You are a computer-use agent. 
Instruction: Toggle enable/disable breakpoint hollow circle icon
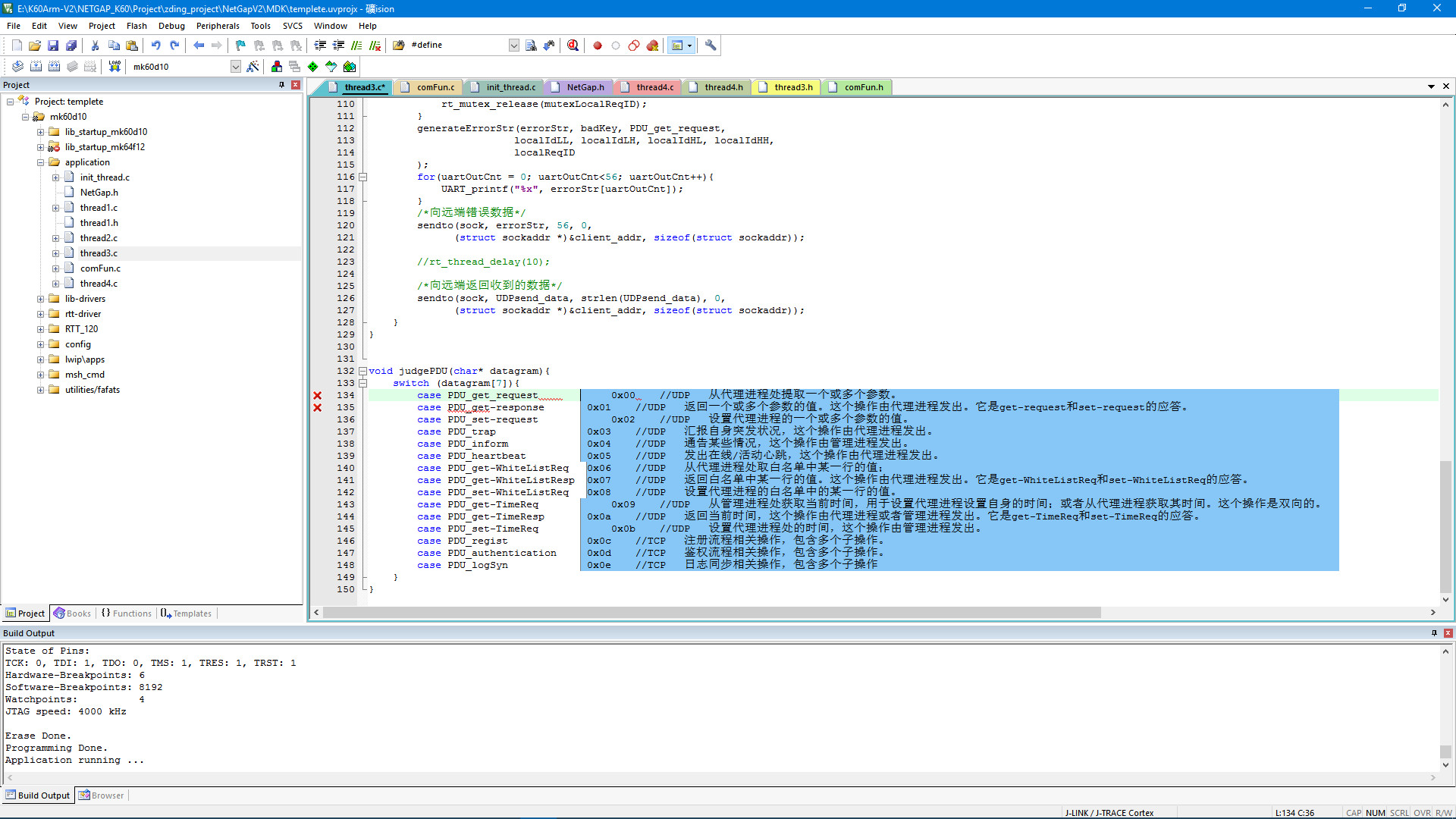click(616, 45)
